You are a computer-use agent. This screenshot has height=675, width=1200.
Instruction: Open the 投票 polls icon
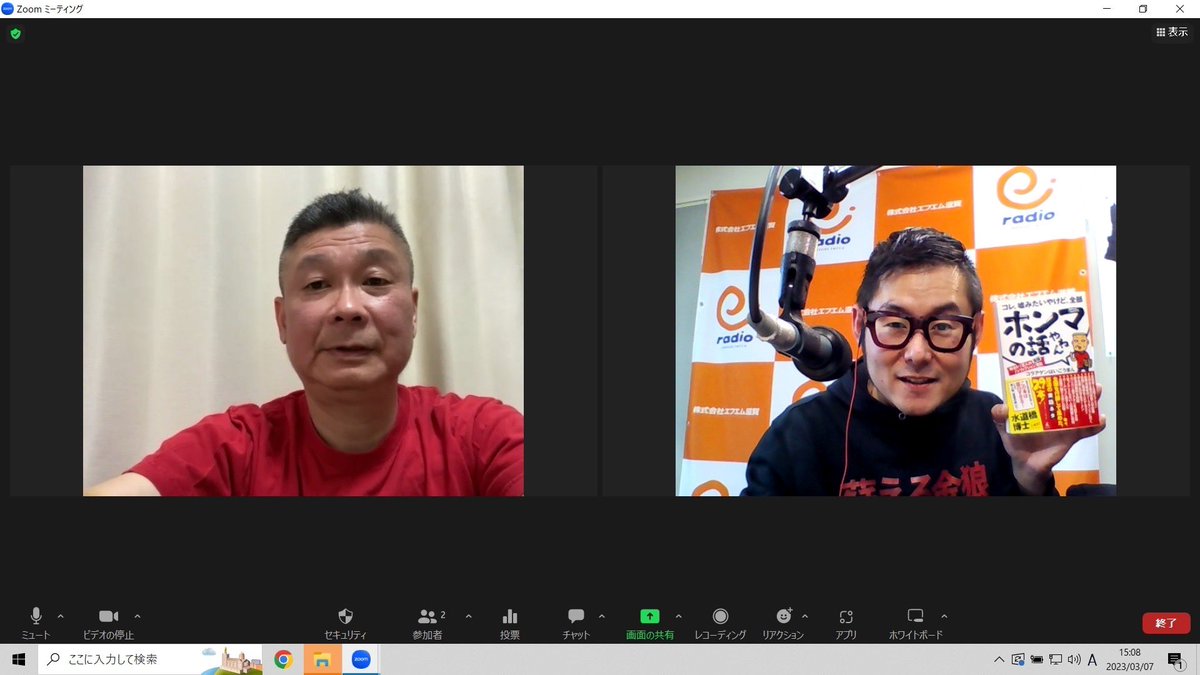pos(510,623)
